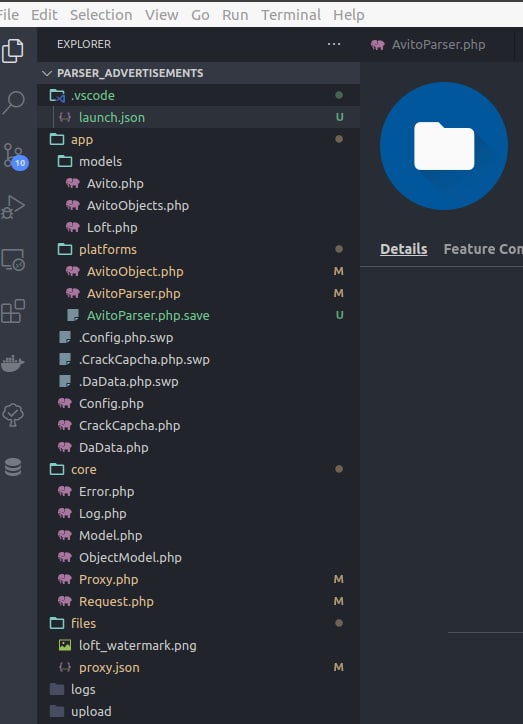Image resolution: width=523 pixels, height=724 pixels.
Task: Open .DaData.php.swp file
Action: click(198, 381)
